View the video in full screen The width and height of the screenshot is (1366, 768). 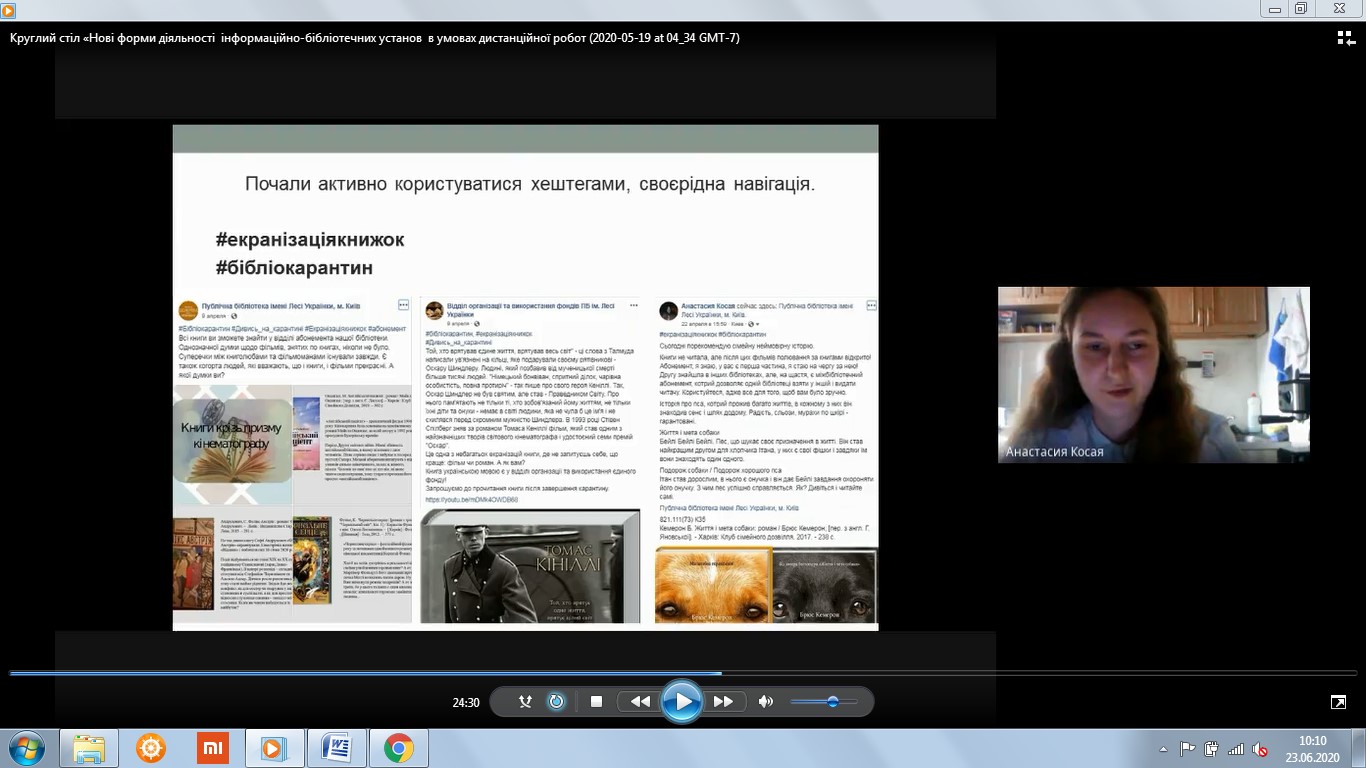point(1338,702)
